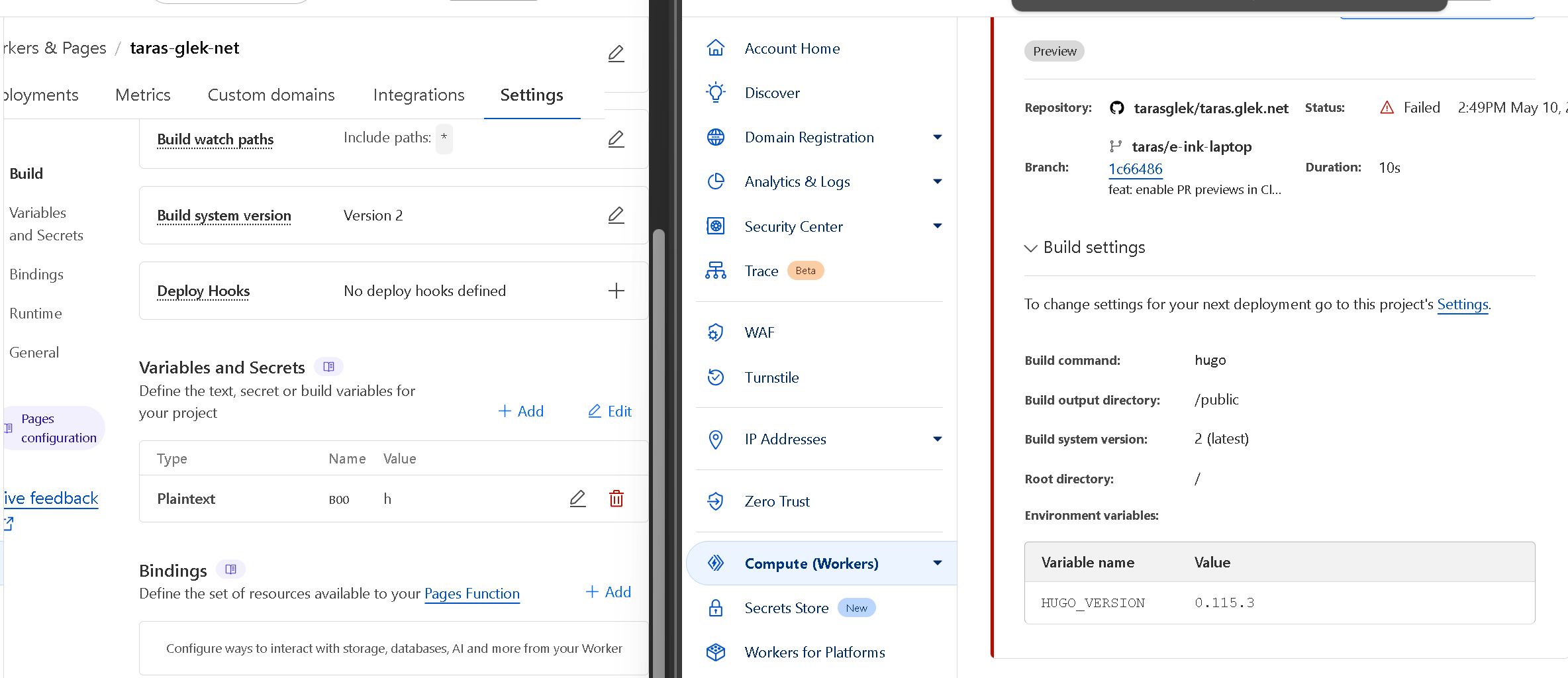This screenshot has width=1568, height=678.
Task: Click the Turnstile icon
Action: pyautogui.click(x=716, y=377)
